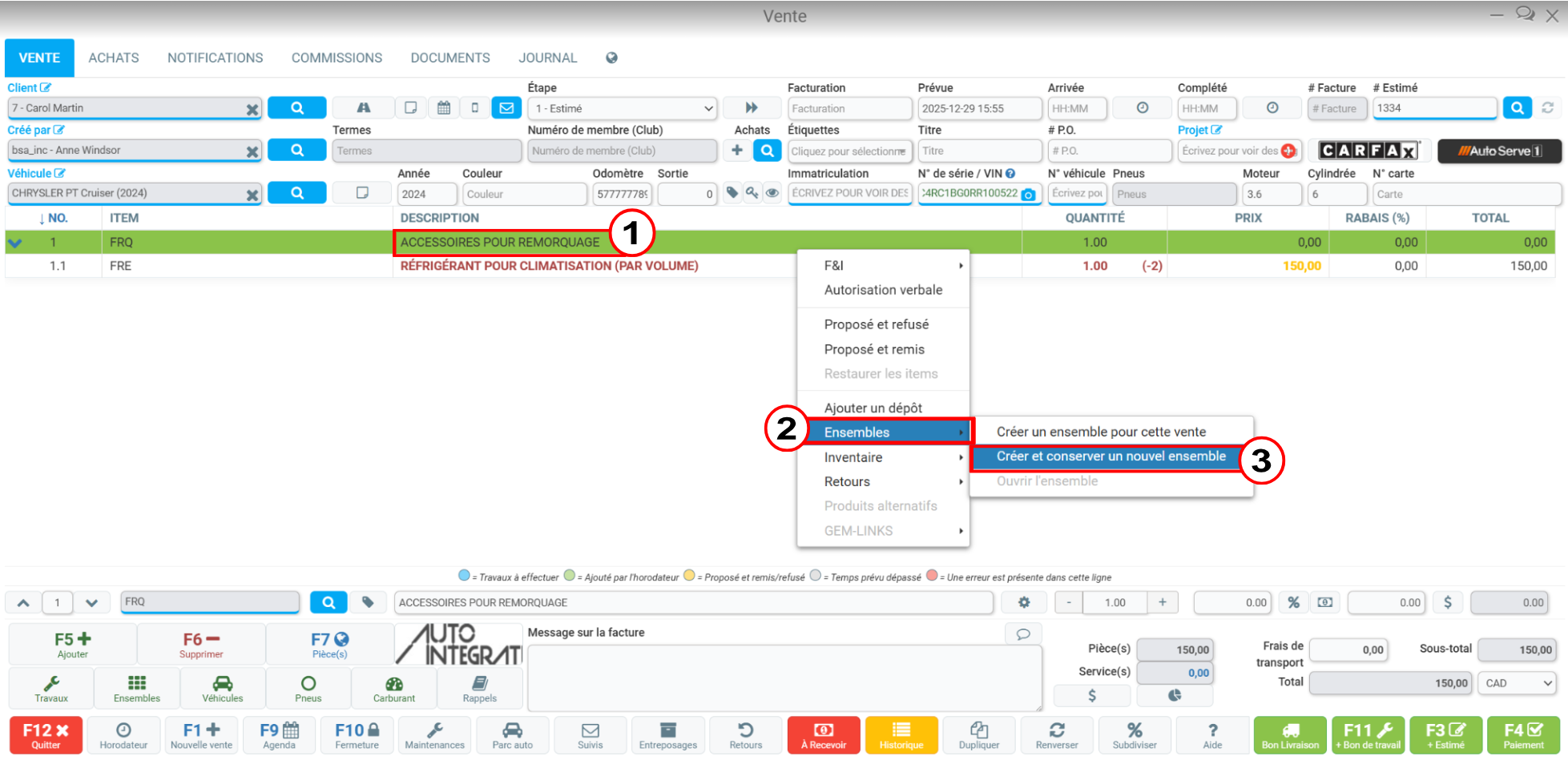Screen dimensions: 1568x760
Task: Click the Entreposages storage icon
Action: [667, 734]
